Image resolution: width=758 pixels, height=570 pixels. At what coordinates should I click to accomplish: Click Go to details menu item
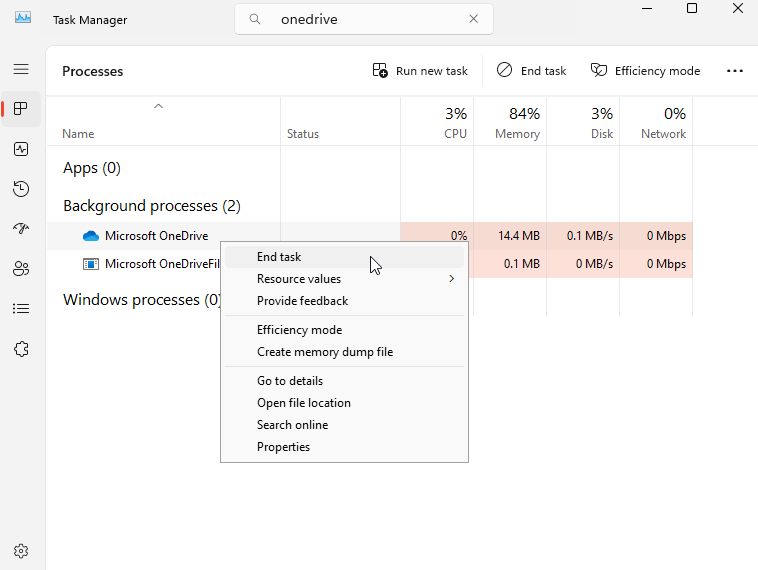pyautogui.click(x=289, y=381)
